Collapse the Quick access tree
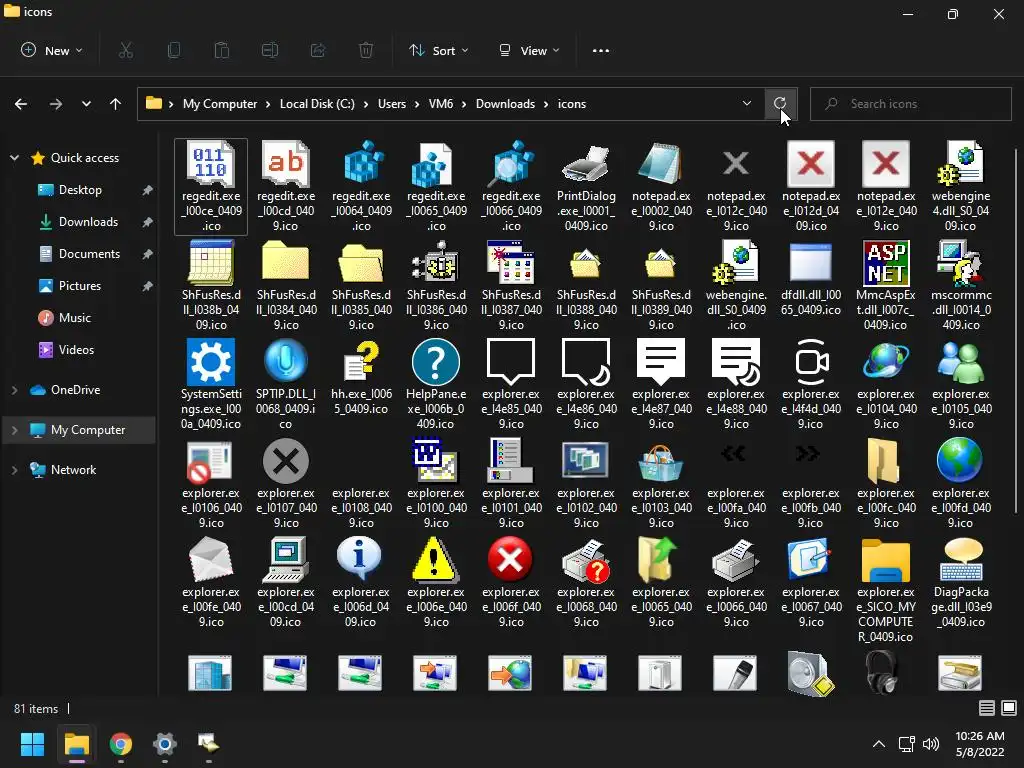Image resolution: width=1024 pixels, height=768 pixels. (x=14, y=157)
